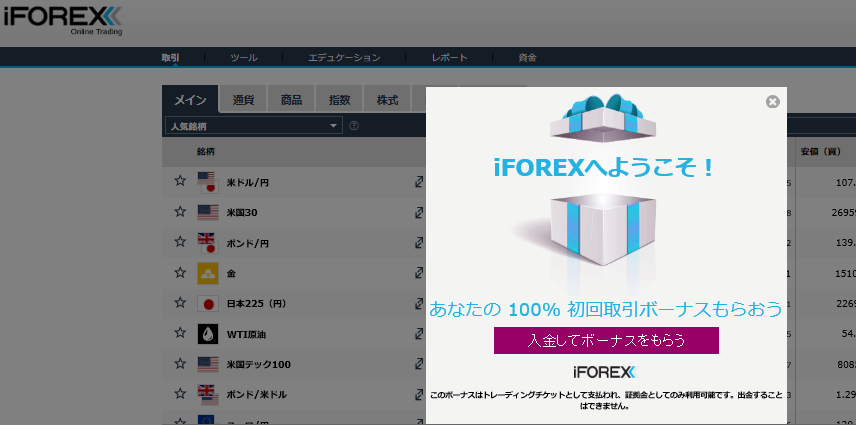Click the oil drop icon for WTI原油
The height and width of the screenshot is (425, 856).
tap(208, 334)
